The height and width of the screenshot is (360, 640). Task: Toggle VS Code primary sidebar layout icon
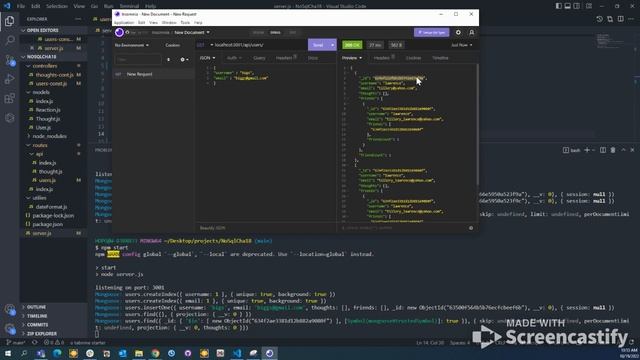click(558, 6)
